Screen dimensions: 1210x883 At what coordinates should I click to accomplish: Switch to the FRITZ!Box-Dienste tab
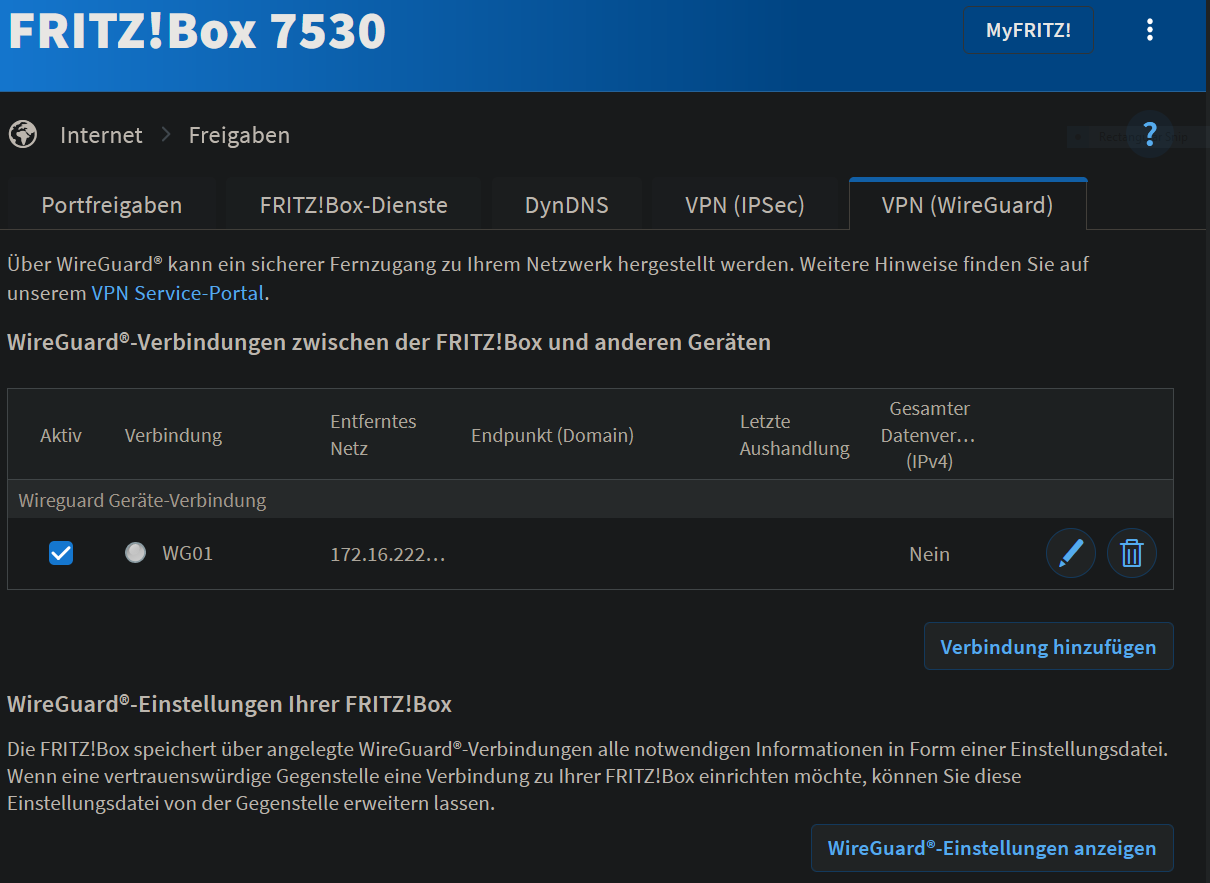(x=354, y=205)
